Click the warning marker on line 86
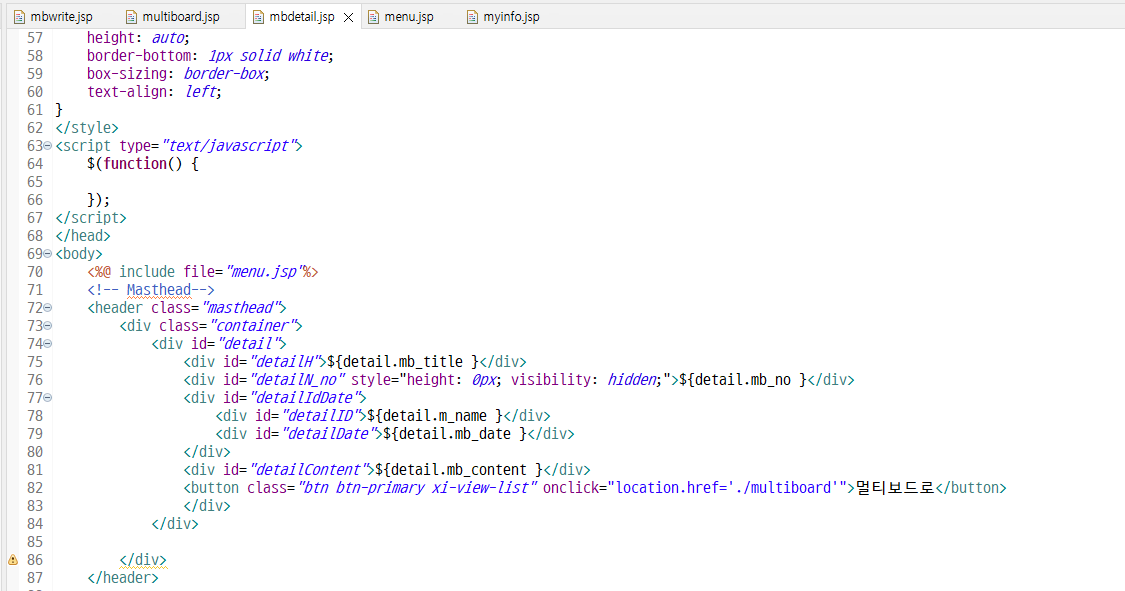1125x591 pixels. pos(13,559)
